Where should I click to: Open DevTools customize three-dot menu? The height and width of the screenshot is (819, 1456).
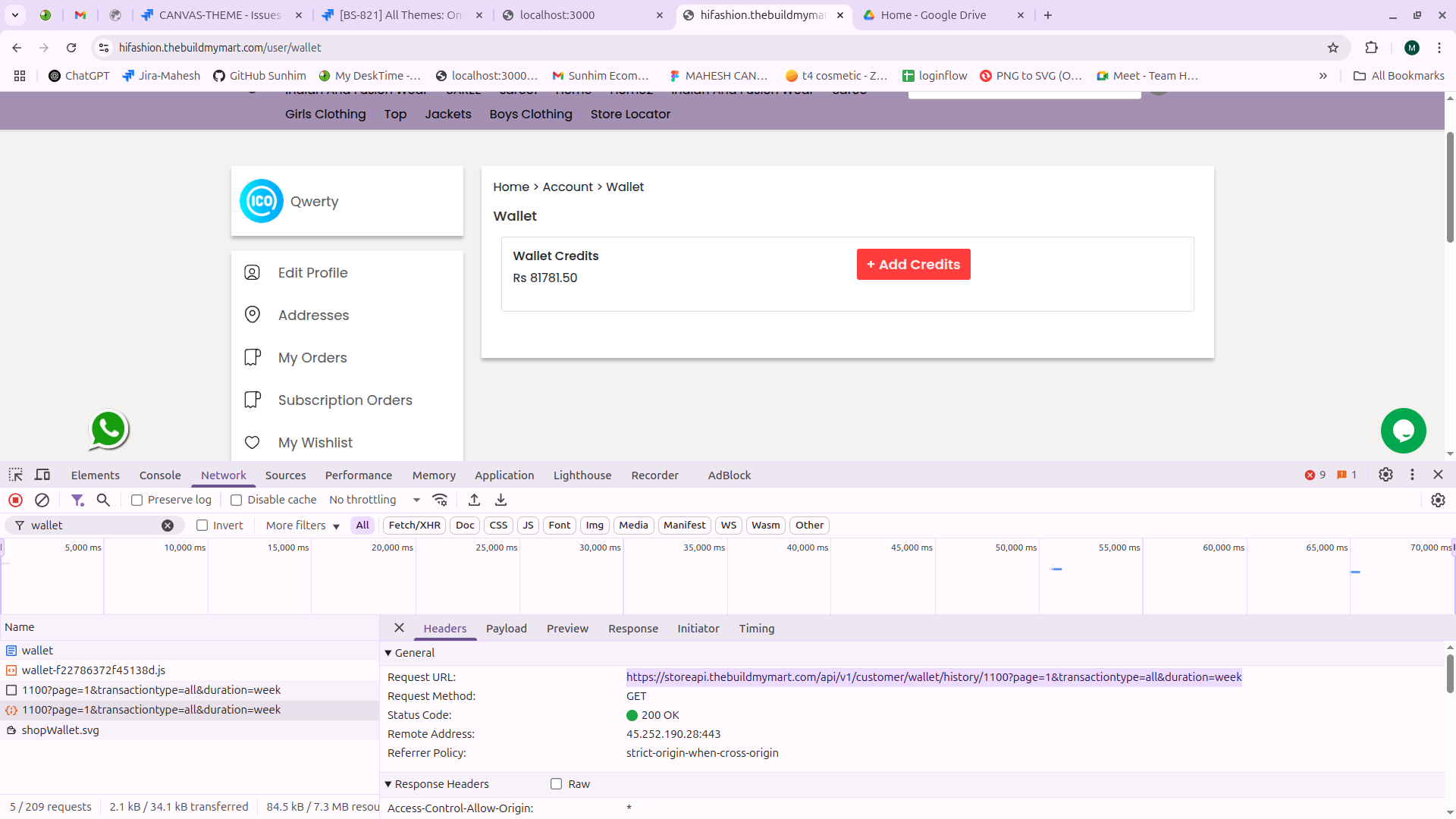(x=1412, y=475)
